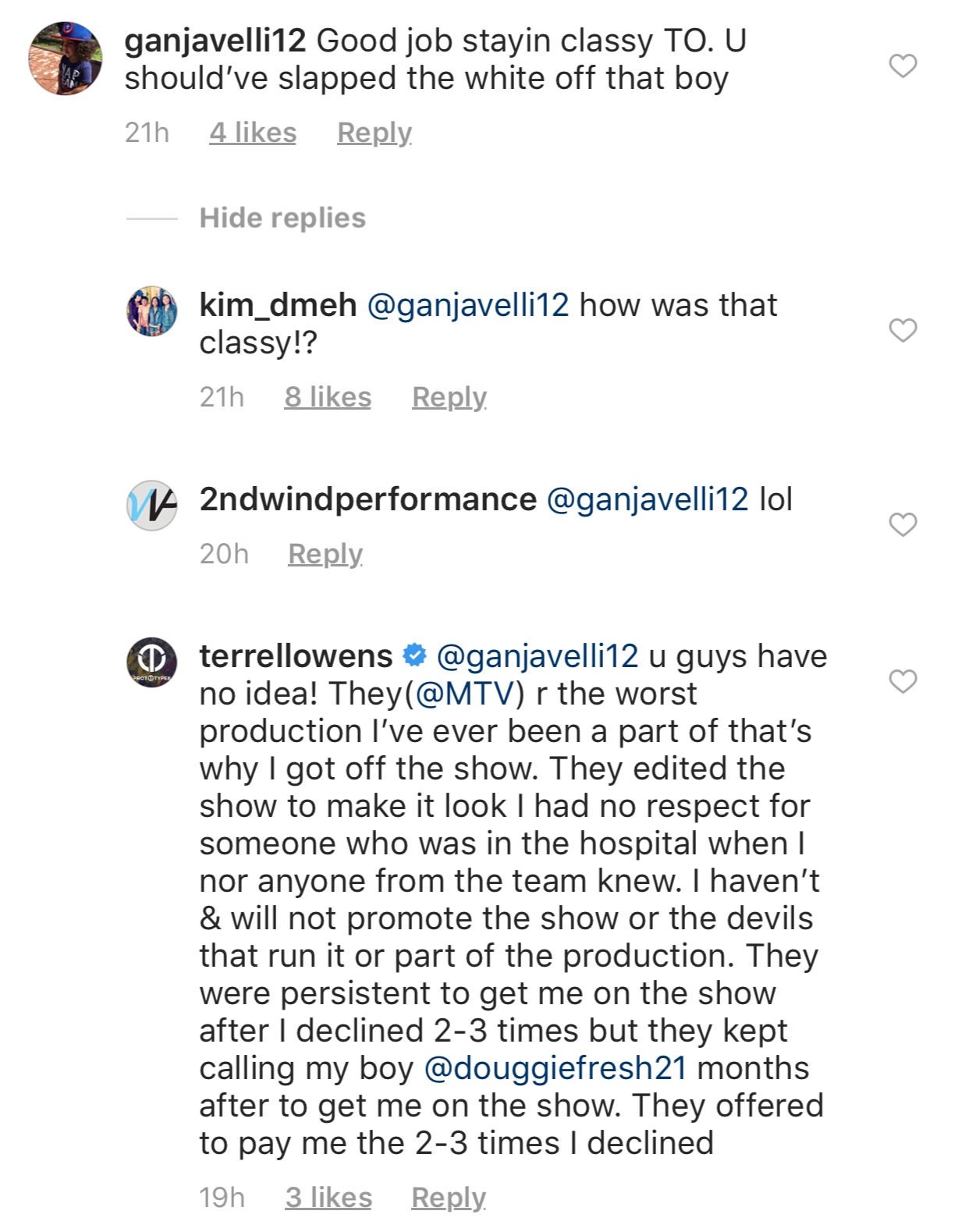969x1232 pixels.
Task: Open terrellowens profile avatar
Action: click(152, 662)
